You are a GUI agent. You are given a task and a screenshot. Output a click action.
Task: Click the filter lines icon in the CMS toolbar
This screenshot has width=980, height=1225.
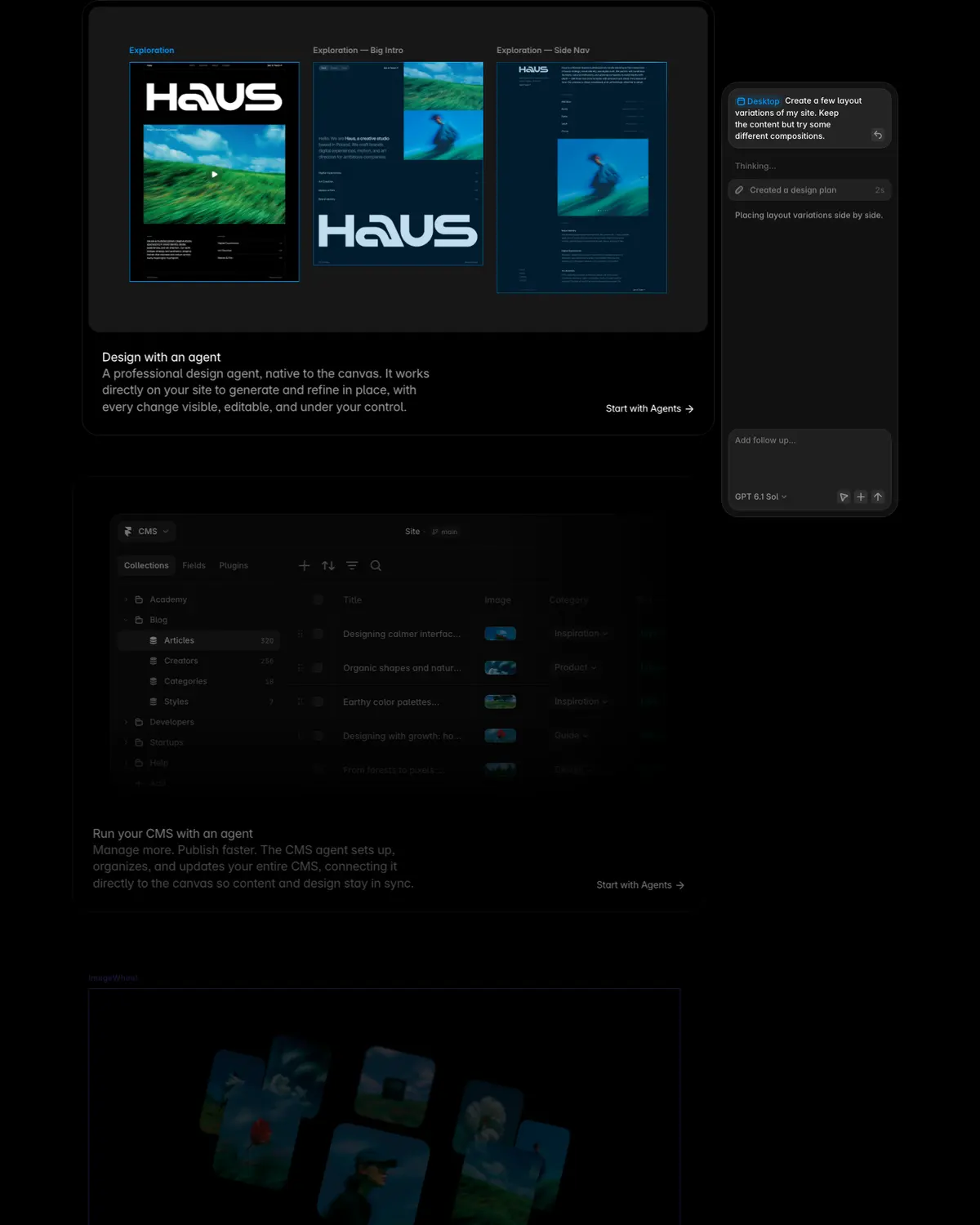pyautogui.click(x=352, y=565)
